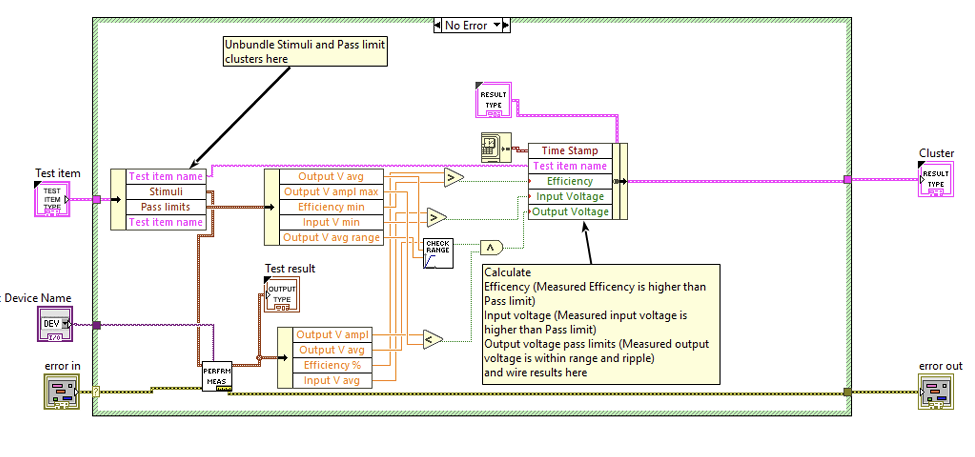Click the Test result OUTPUT TYPE terminal
Viewport: 975px width, 457px height.
pyautogui.click(x=281, y=294)
